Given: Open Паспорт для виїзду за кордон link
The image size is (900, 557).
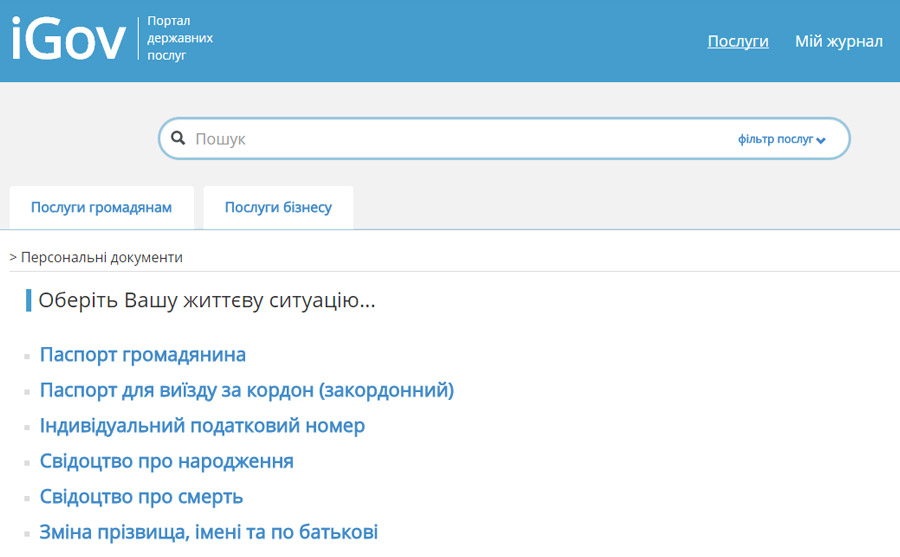Looking at the screenshot, I should click(246, 390).
